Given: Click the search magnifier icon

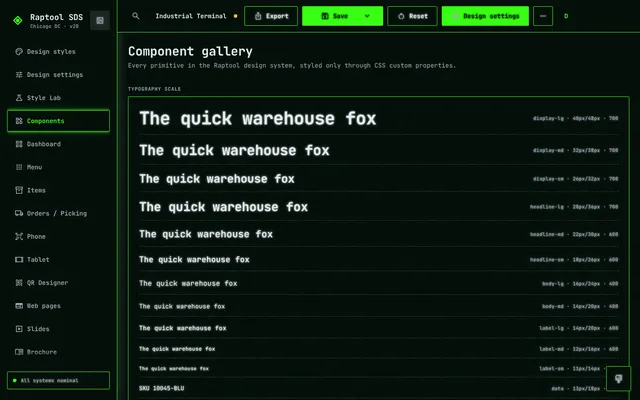Looking at the screenshot, I should click(136, 16).
